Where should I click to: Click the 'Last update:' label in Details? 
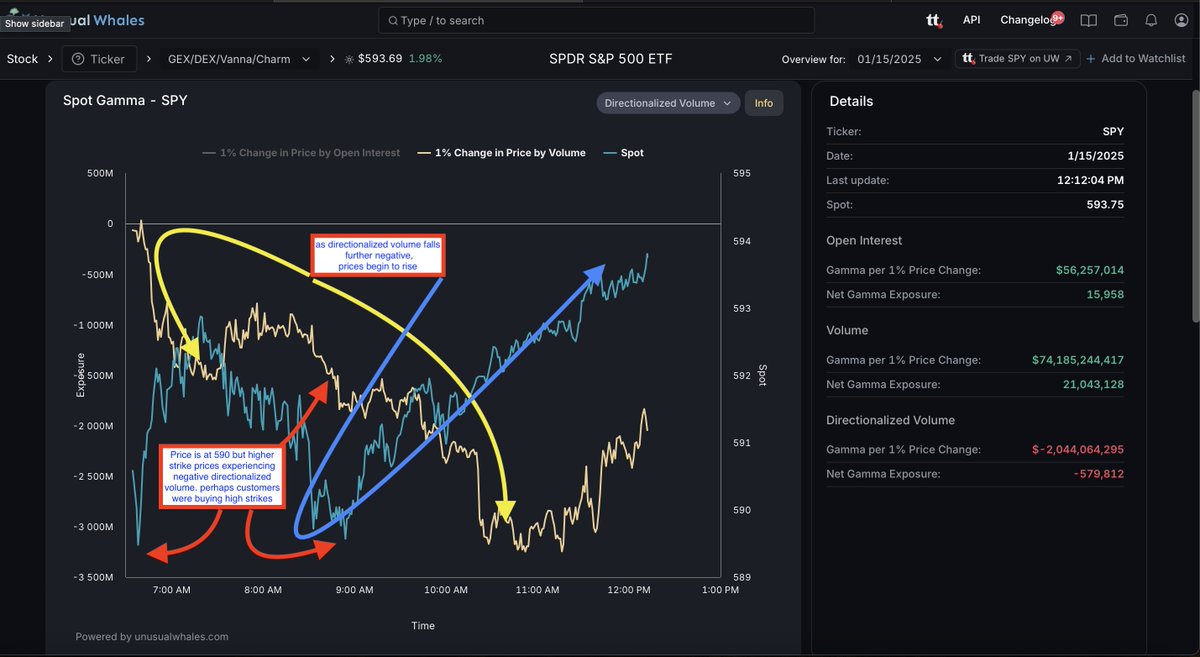(858, 180)
